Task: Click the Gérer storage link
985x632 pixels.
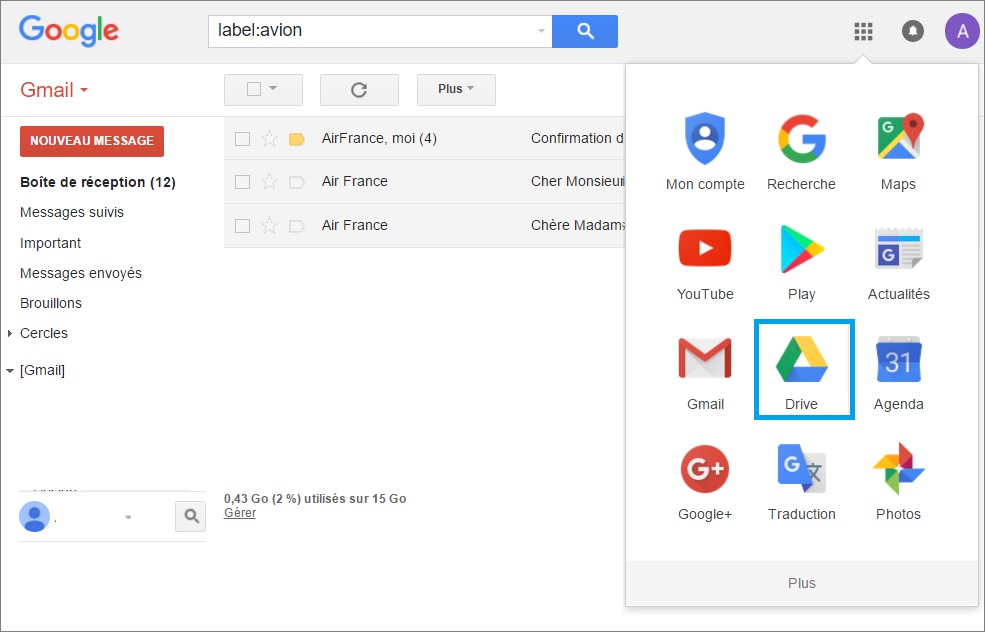Action: click(240, 513)
